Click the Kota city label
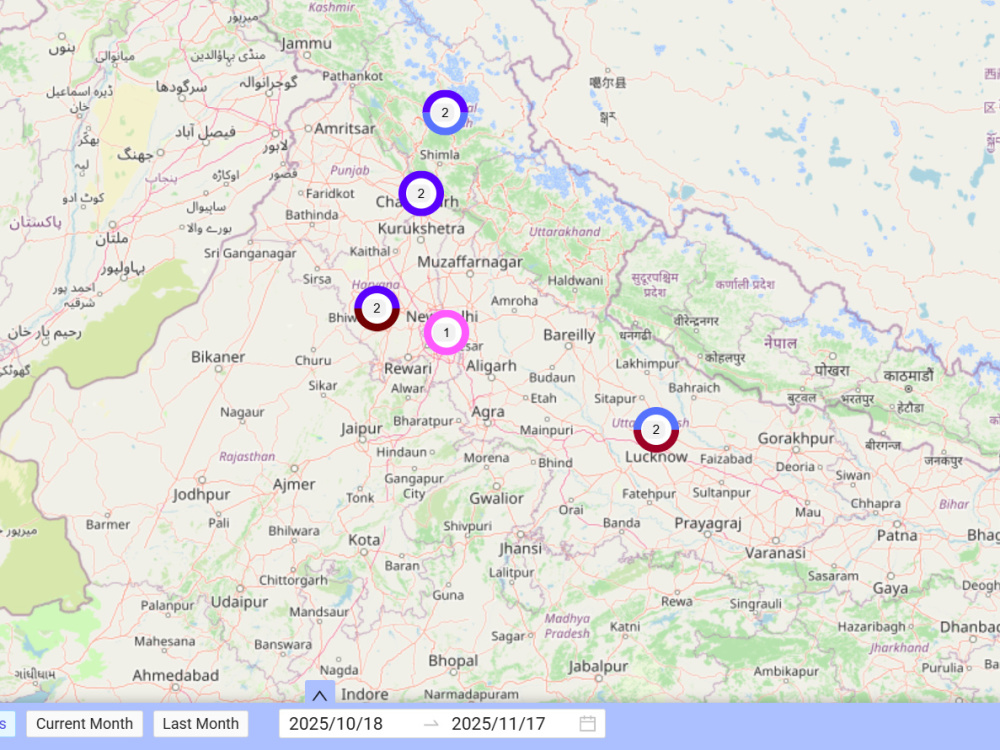 pyautogui.click(x=364, y=540)
